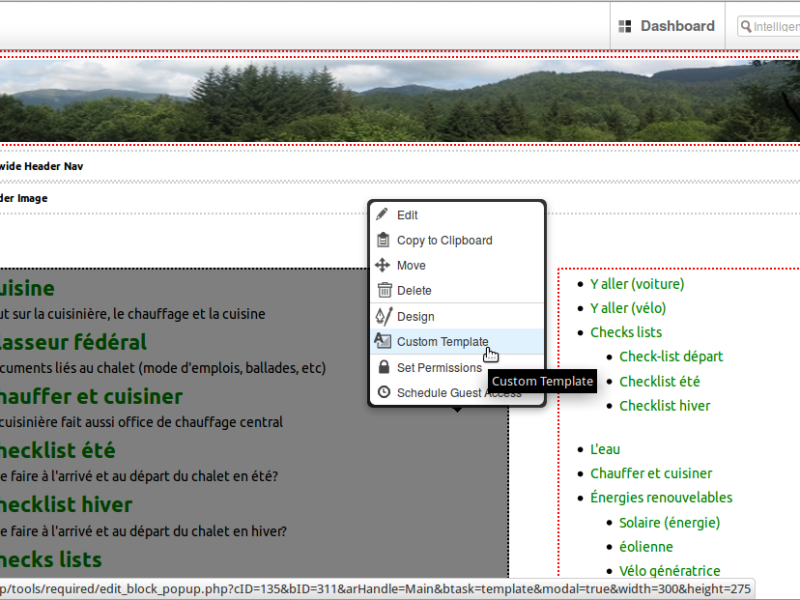Viewport: 800px width, 600px height.
Task: Click the trash can Delete icon
Action: [384, 290]
